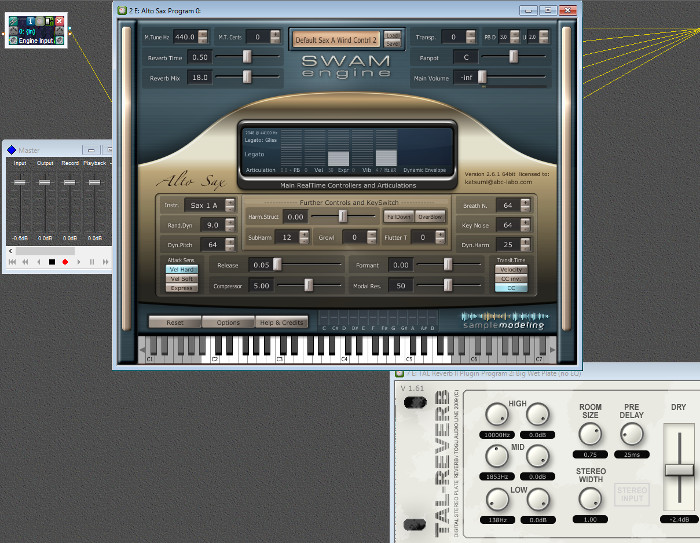
Task: Click the red X icon on Engine Input node
Action: [59, 21]
